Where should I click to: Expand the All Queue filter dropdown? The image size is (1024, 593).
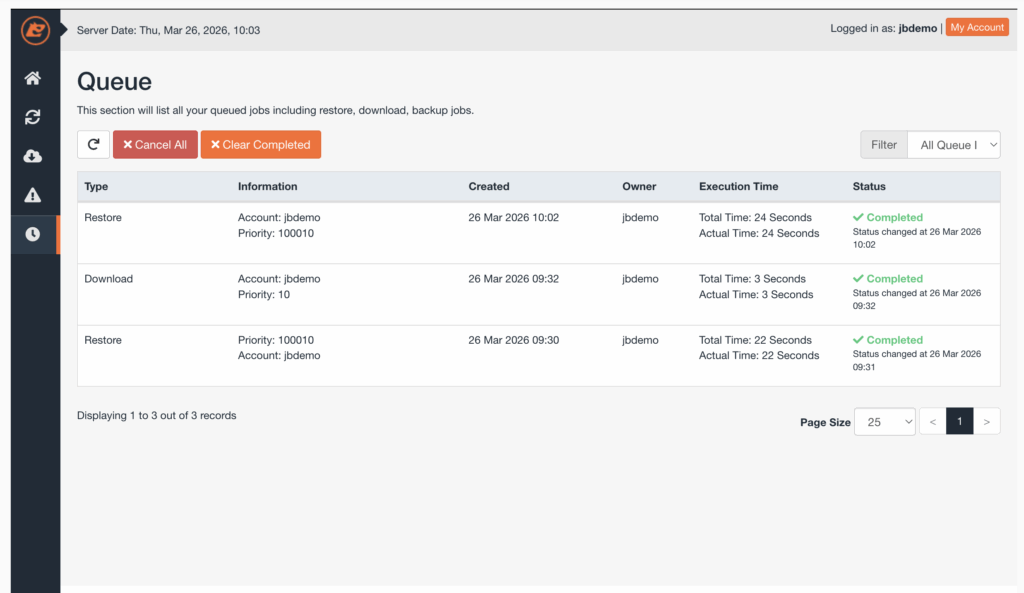coord(953,145)
